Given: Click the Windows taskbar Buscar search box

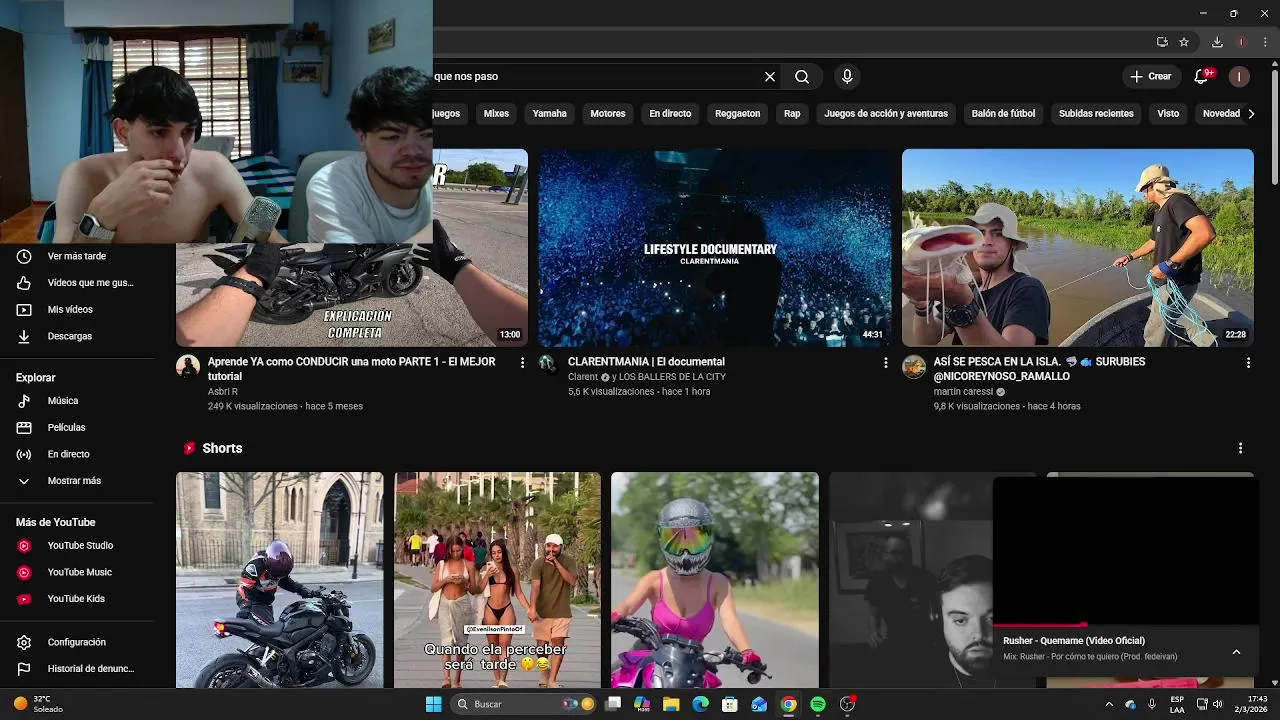Looking at the screenshot, I should (524, 704).
